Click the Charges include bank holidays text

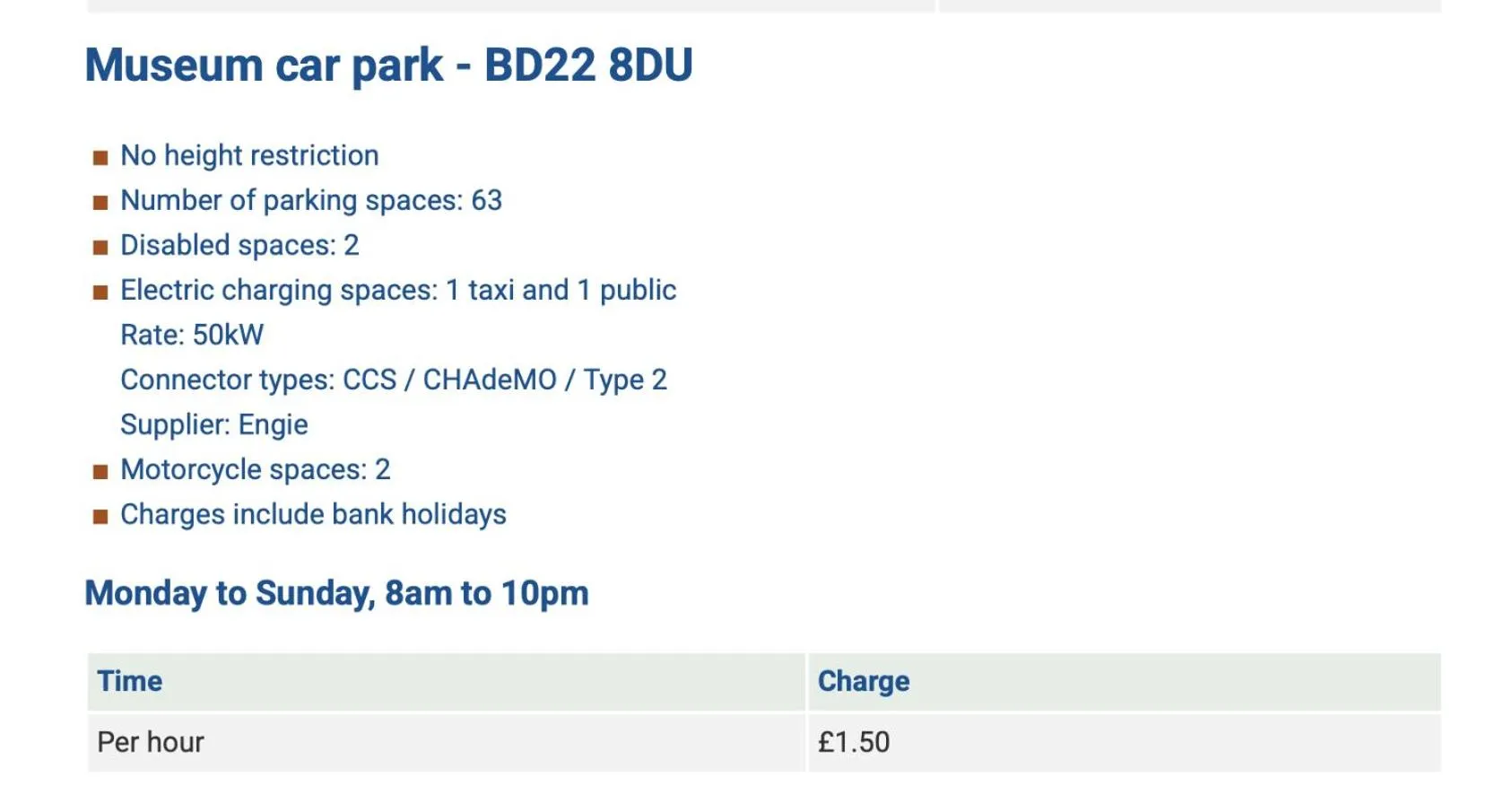point(313,514)
